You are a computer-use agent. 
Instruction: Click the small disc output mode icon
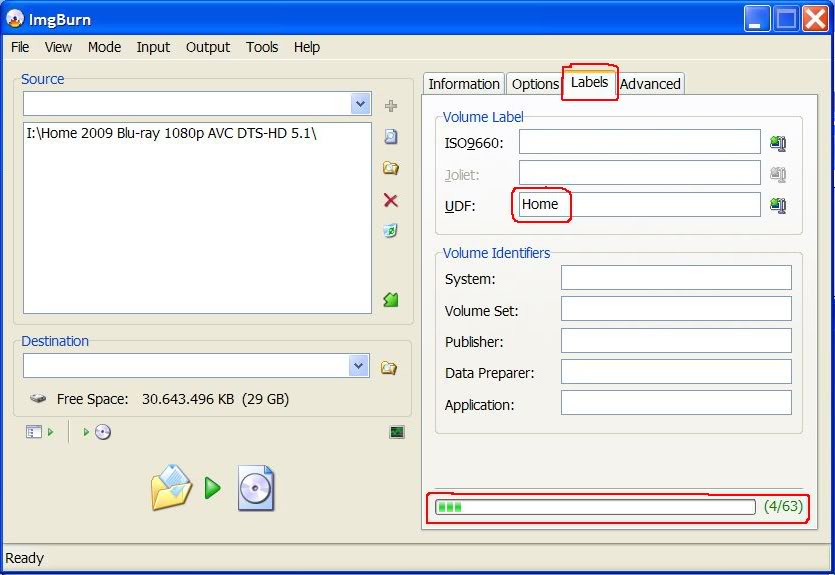102,432
